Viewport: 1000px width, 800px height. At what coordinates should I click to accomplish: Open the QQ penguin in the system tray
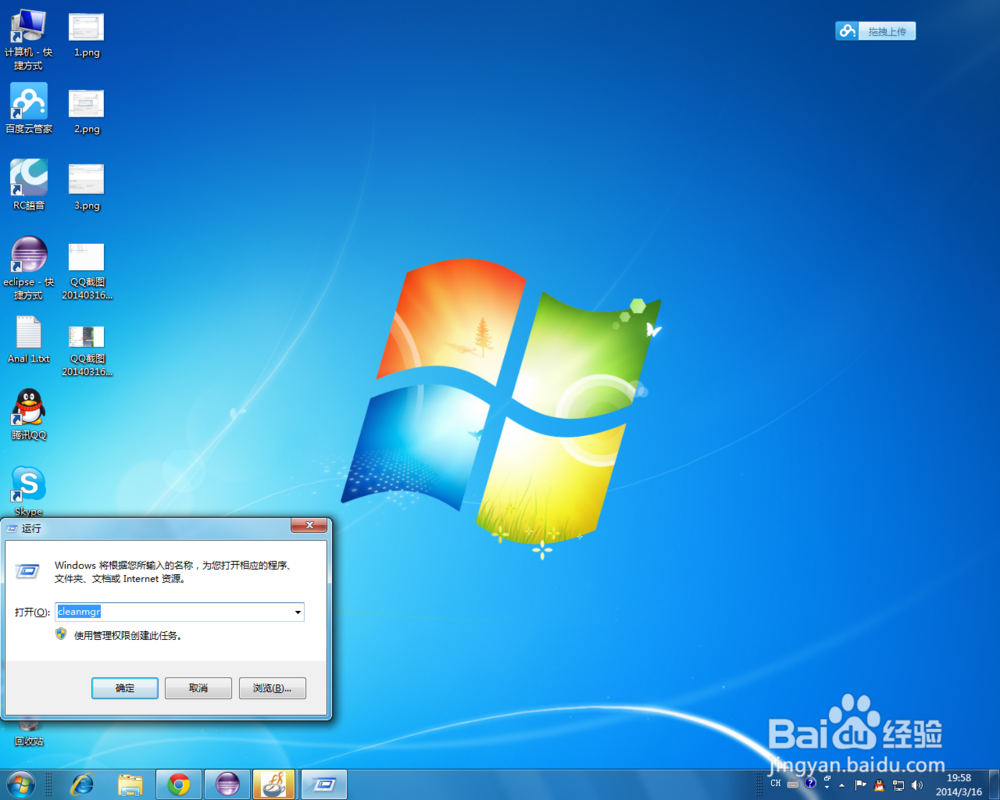point(877,785)
